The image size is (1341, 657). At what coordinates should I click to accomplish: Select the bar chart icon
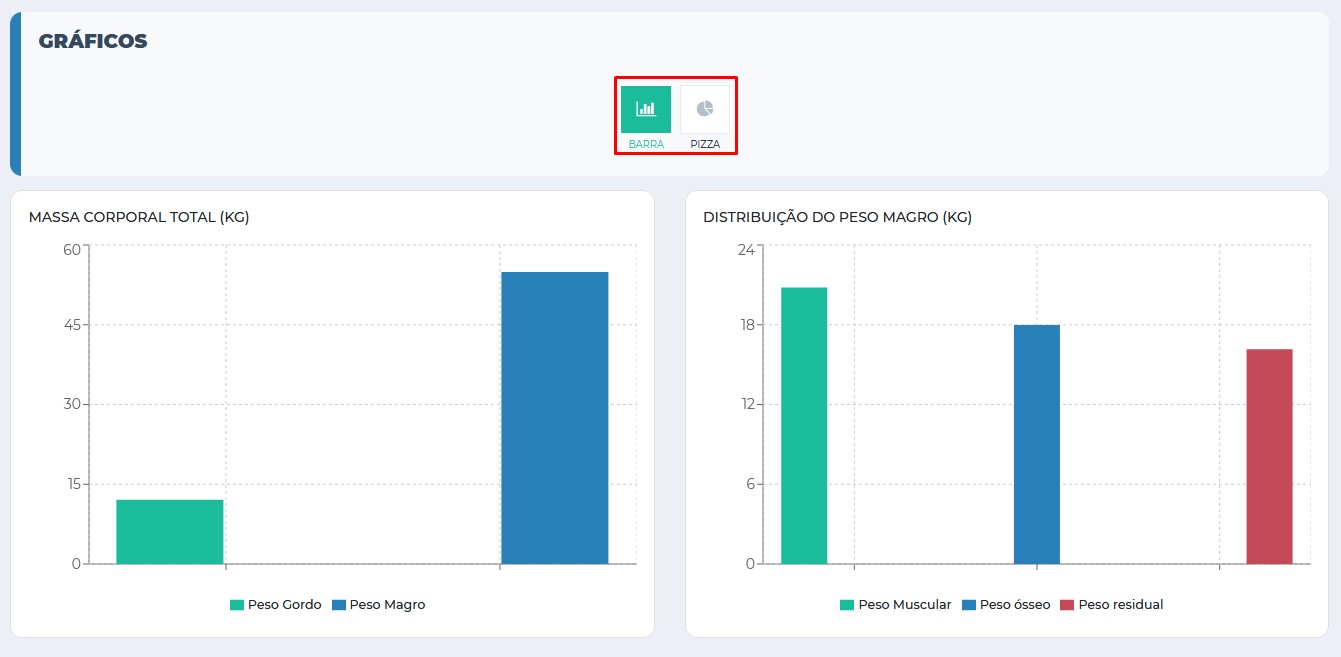point(645,109)
